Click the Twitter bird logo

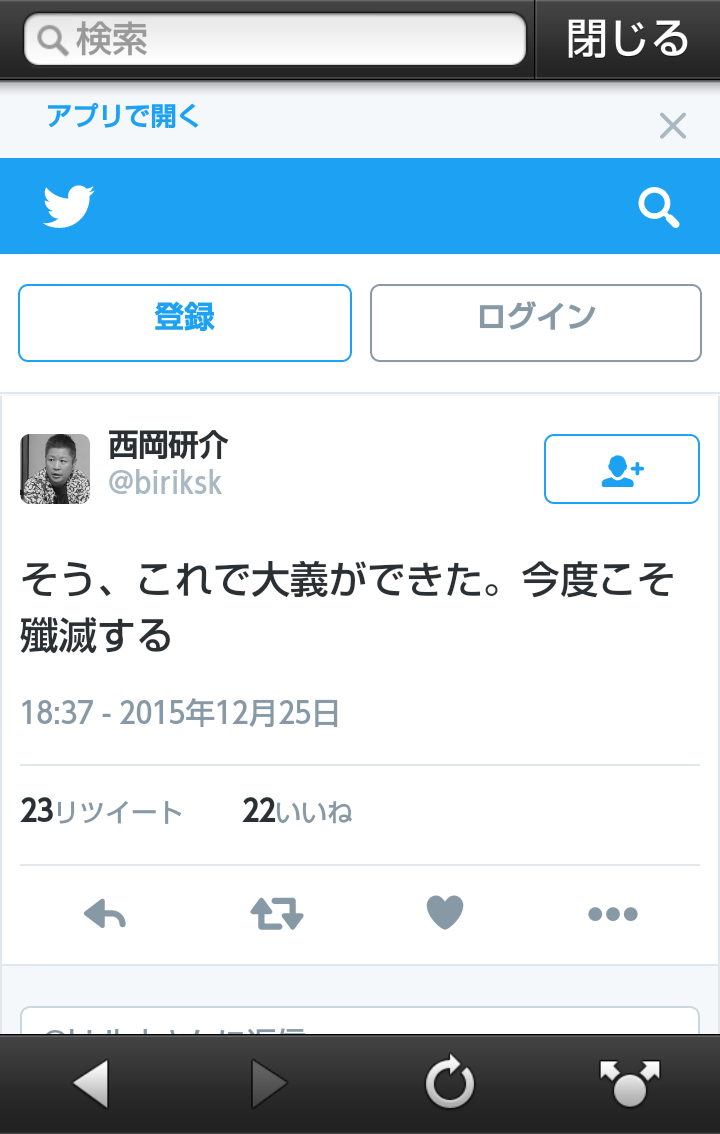[69, 206]
